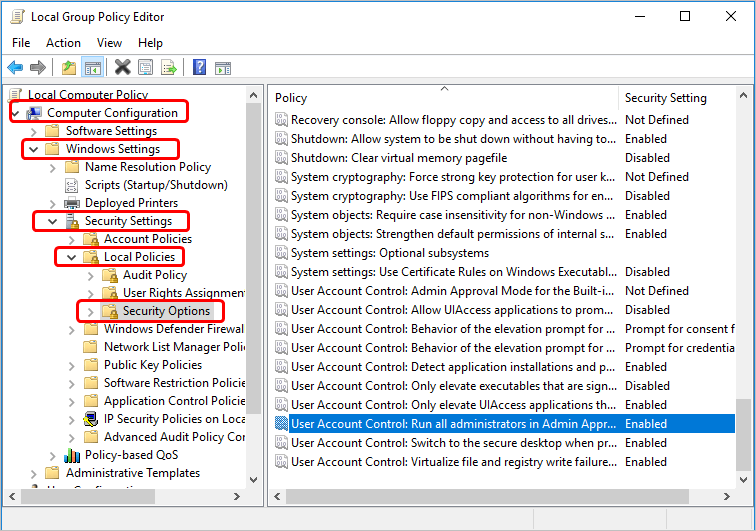Viewport: 756px width, 531px height.
Task: Click the Deployed Printers printer icon
Action: click(72, 203)
